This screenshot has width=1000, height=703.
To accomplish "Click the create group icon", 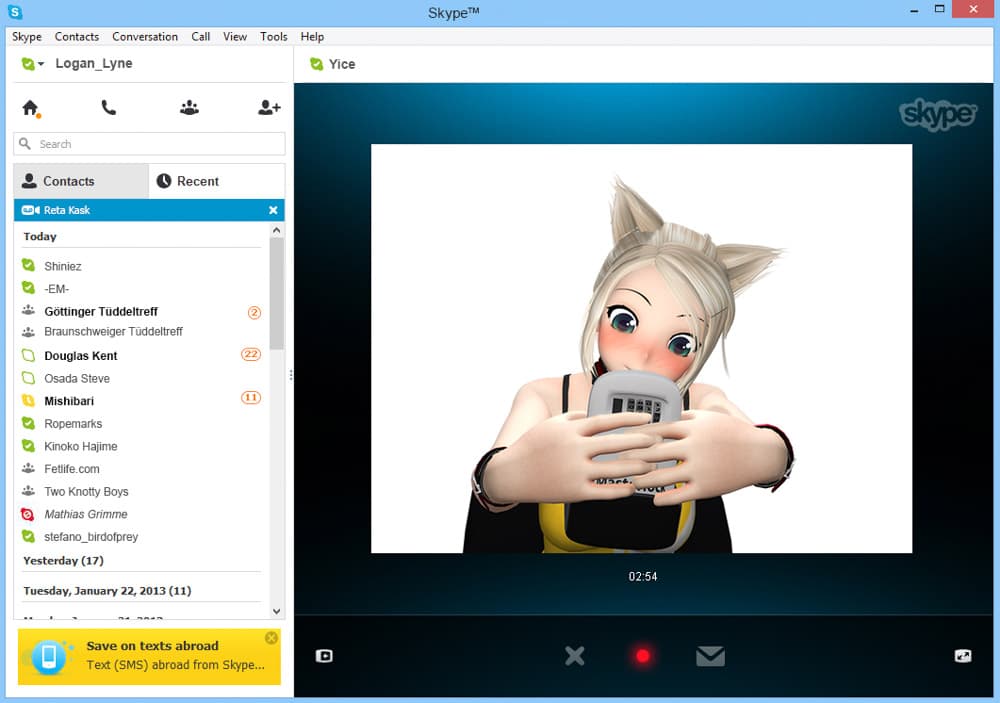I will 189,108.
